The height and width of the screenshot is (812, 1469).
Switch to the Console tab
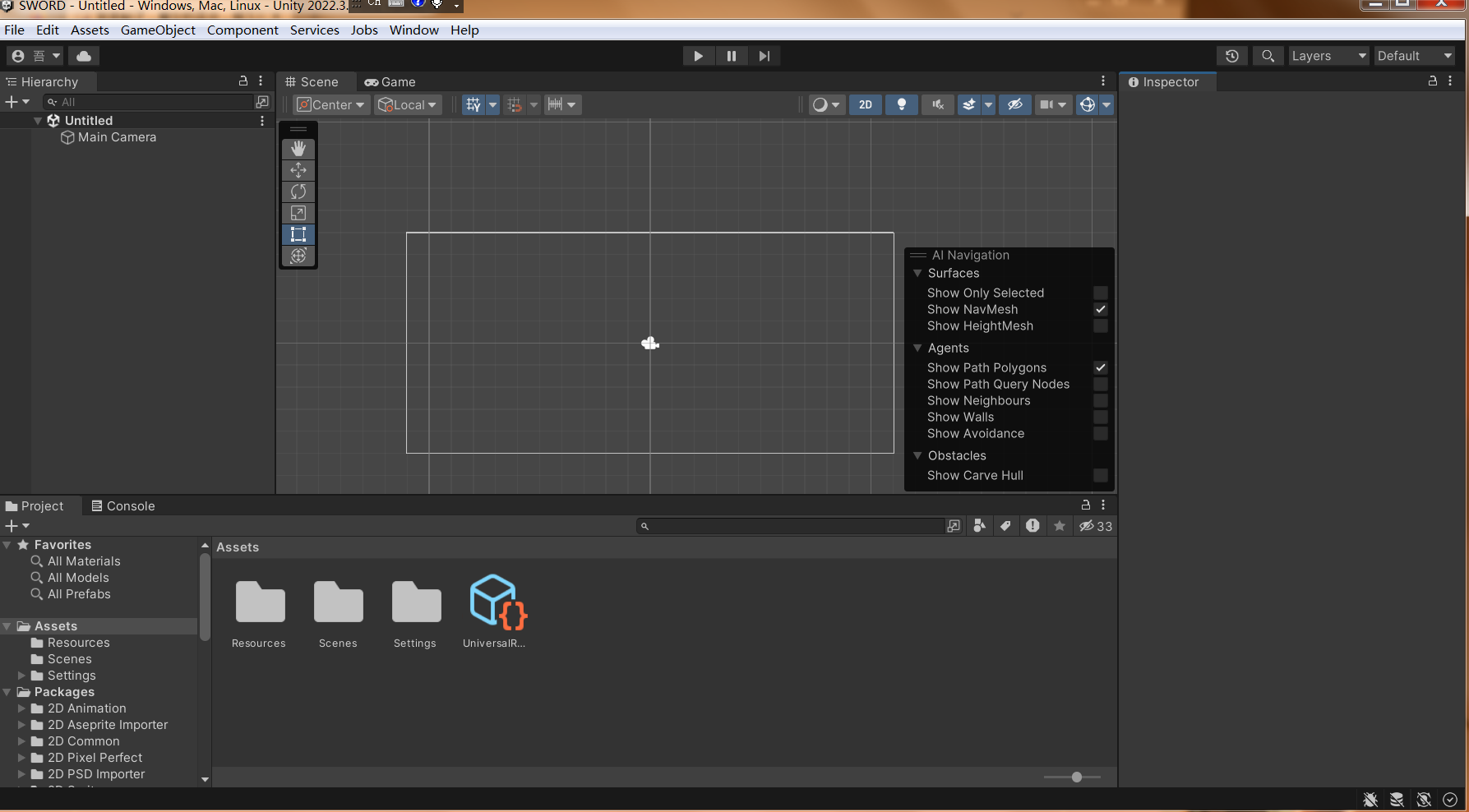point(123,506)
